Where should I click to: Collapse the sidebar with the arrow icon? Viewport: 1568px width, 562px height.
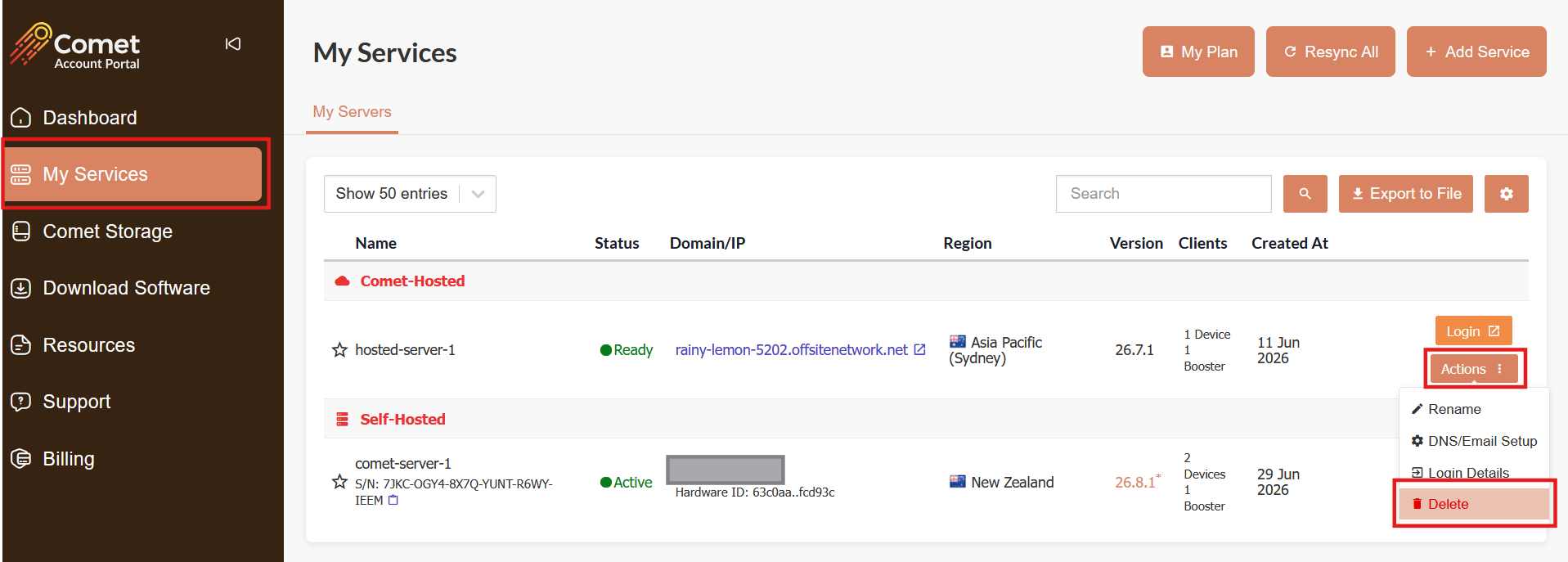[x=233, y=44]
